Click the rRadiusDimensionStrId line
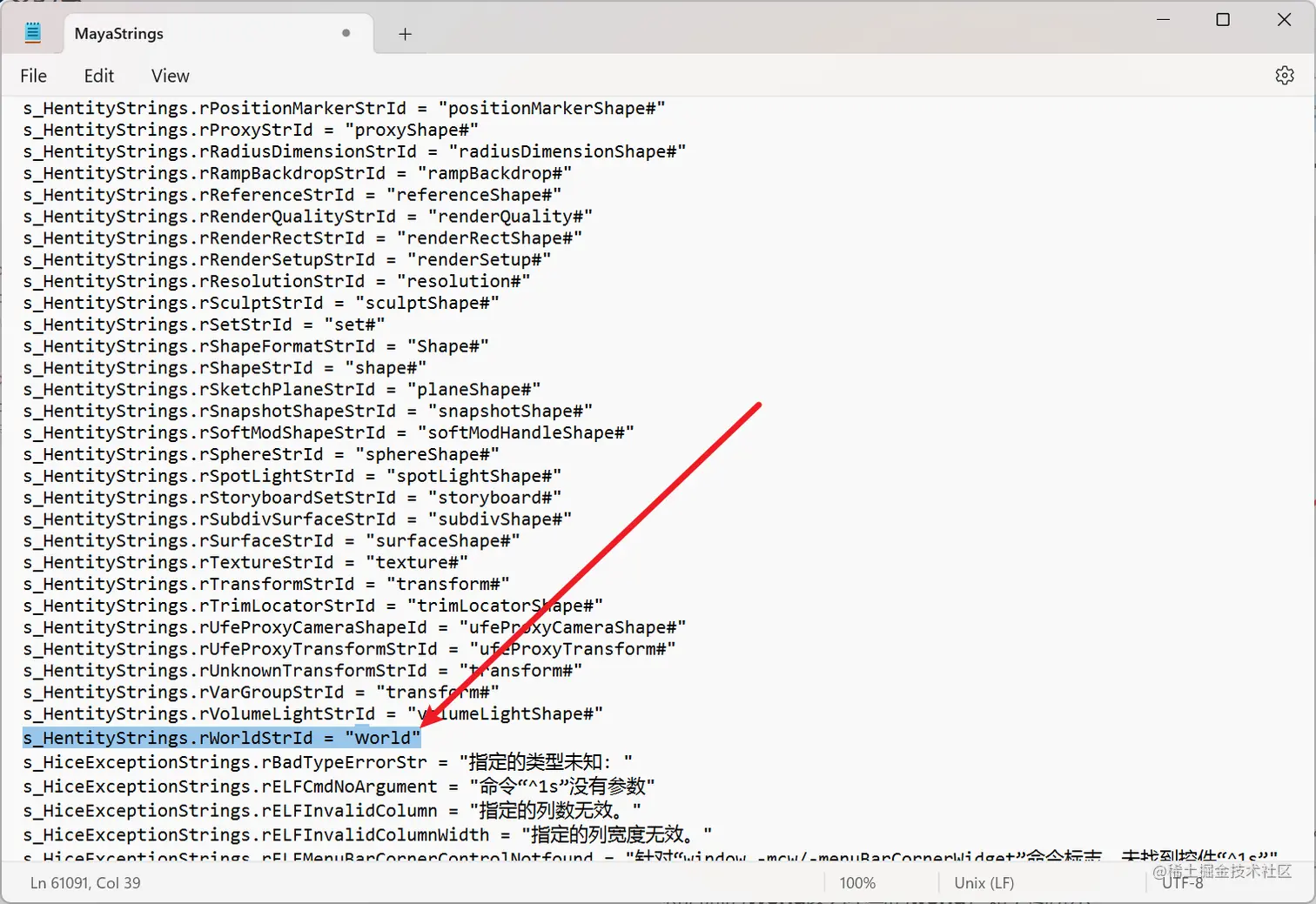This screenshot has width=1316, height=904. tap(355, 151)
